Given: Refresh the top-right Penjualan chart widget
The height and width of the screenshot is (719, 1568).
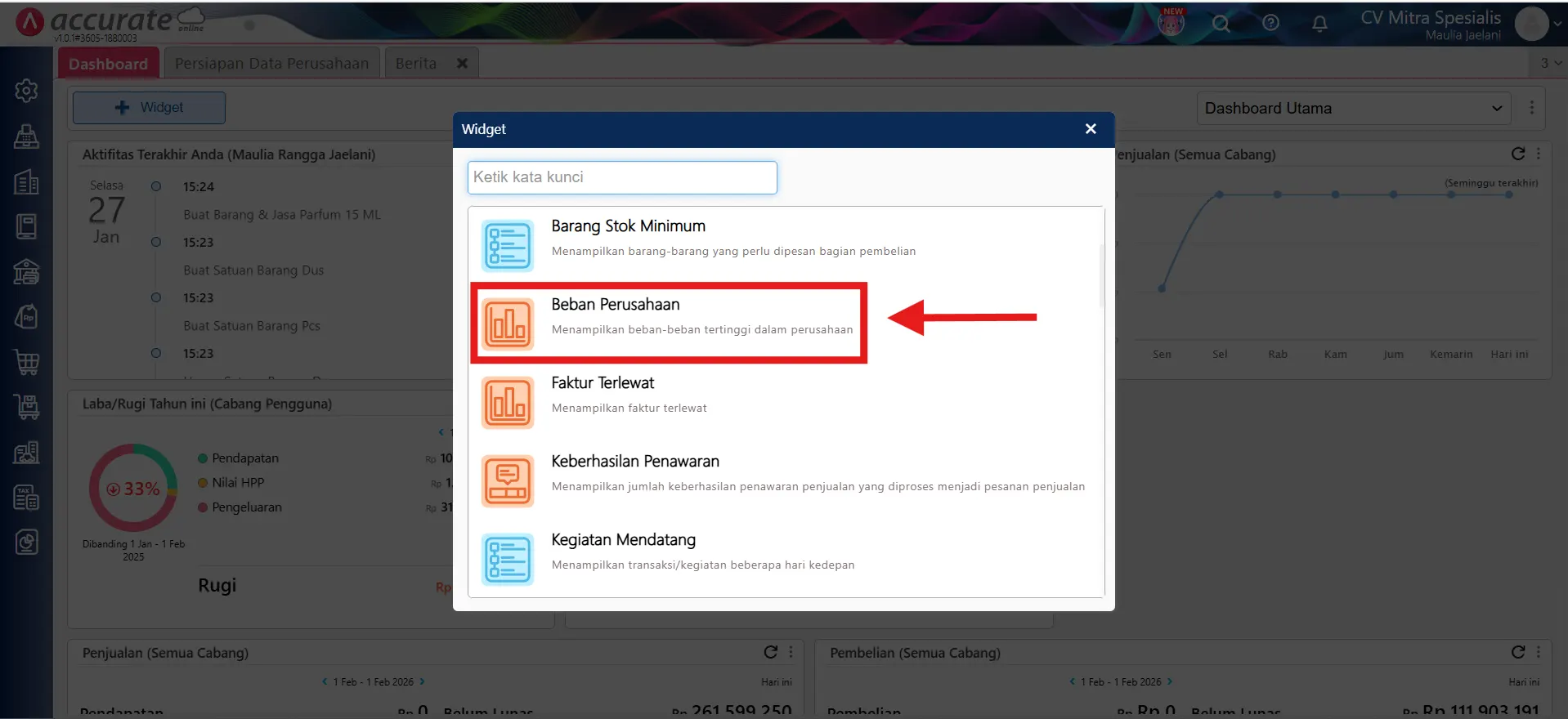Looking at the screenshot, I should pos(1518,154).
